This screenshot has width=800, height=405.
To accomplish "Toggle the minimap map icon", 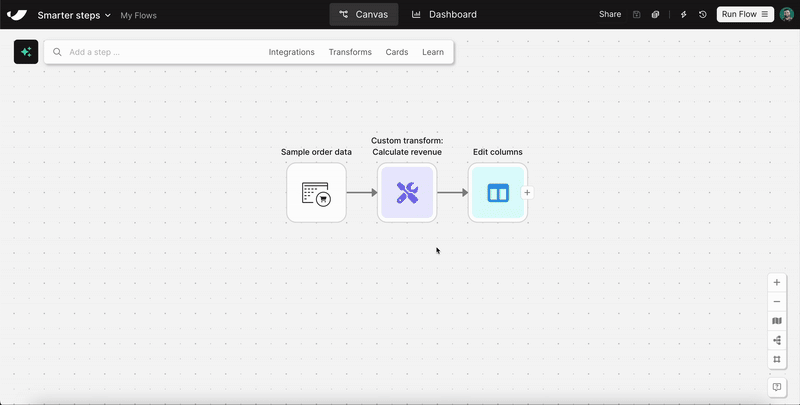I will pyautogui.click(x=777, y=321).
